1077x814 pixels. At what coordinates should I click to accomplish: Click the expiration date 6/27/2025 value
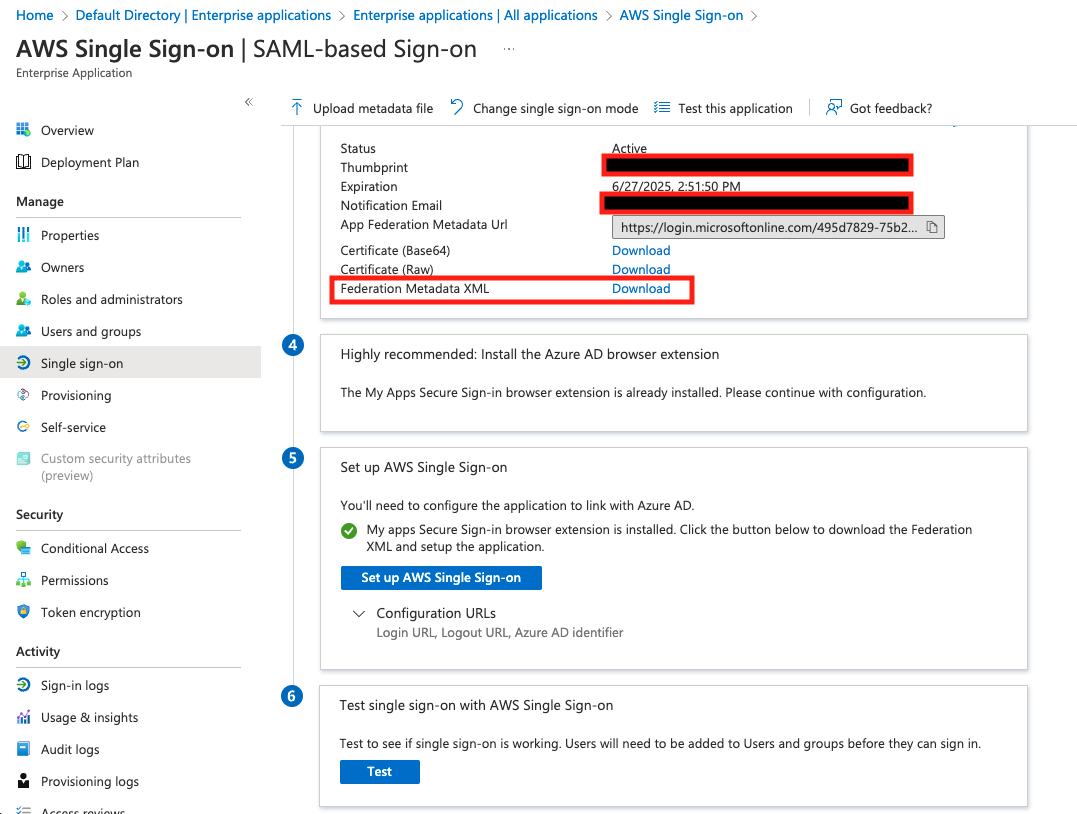click(676, 186)
